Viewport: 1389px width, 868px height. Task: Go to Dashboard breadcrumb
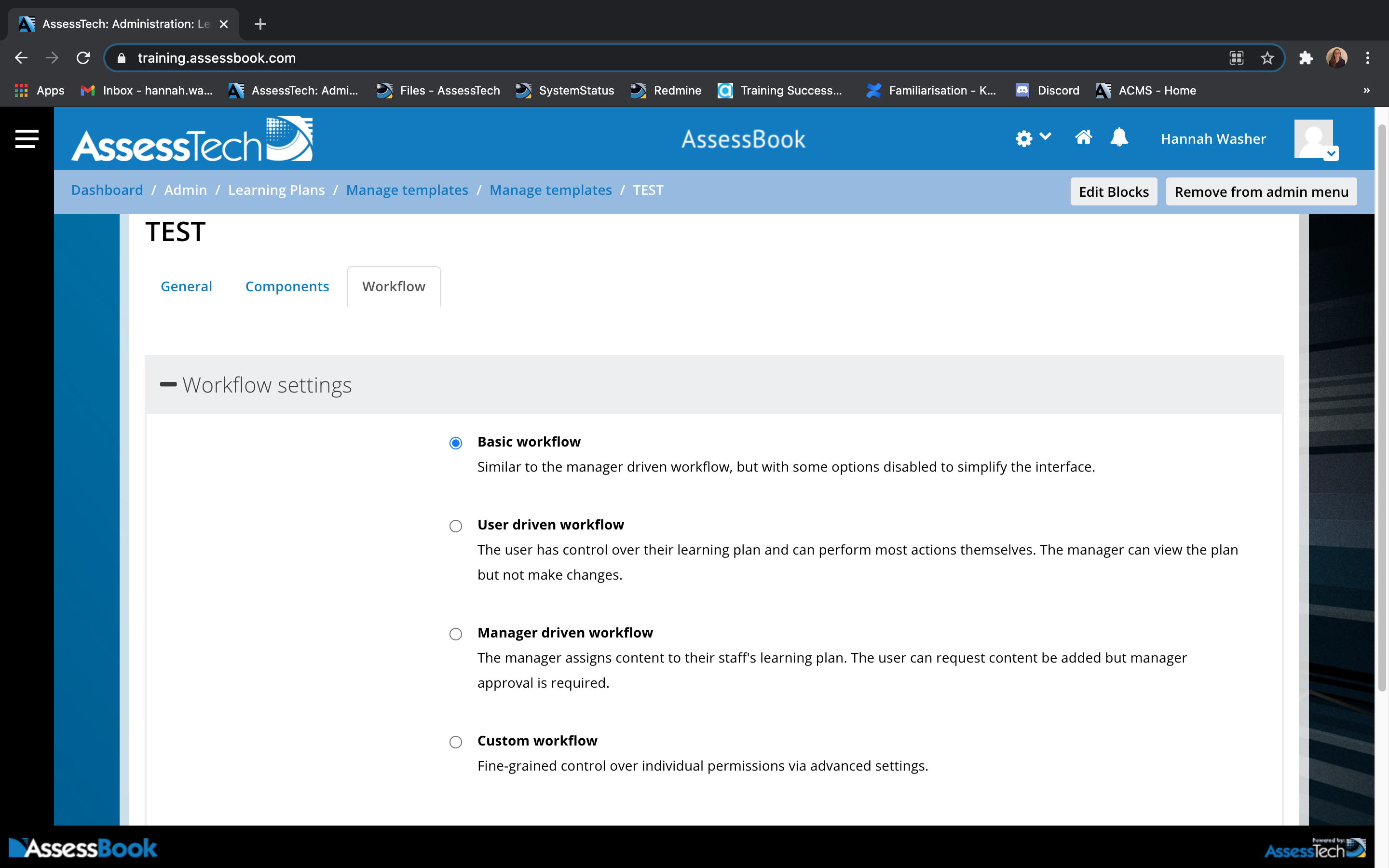pyautogui.click(x=107, y=190)
